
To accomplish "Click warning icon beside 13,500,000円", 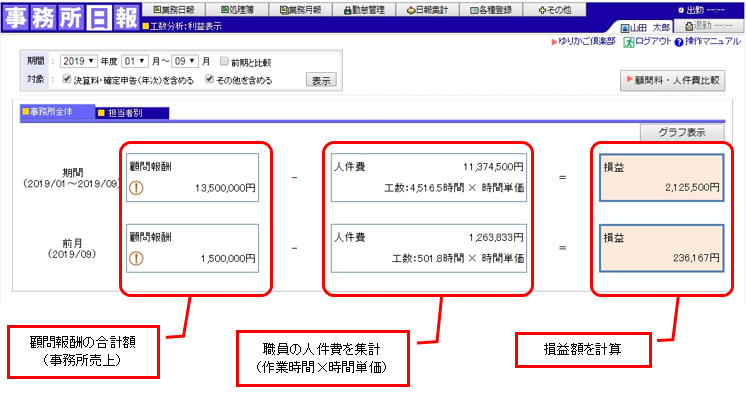I will point(137,188).
